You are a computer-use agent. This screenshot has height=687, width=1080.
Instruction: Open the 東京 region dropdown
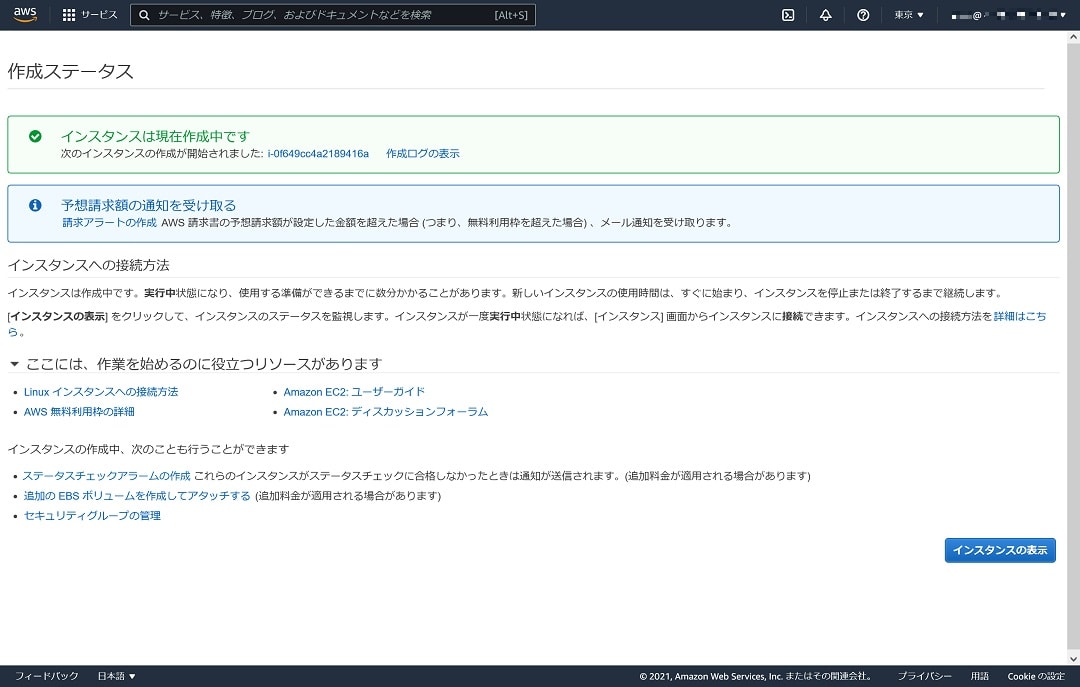[908, 15]
